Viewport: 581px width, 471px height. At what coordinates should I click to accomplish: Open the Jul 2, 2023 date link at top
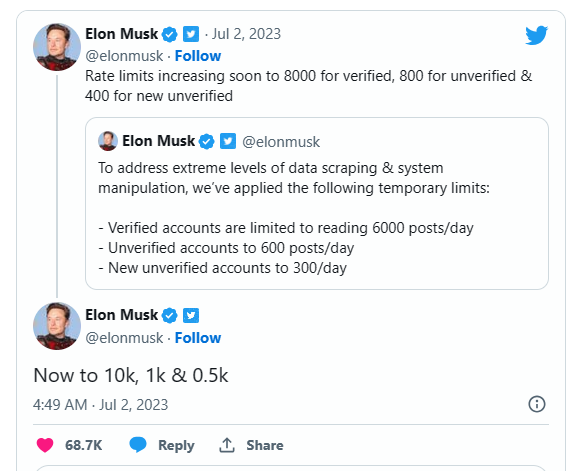click(x=246, y=34)
